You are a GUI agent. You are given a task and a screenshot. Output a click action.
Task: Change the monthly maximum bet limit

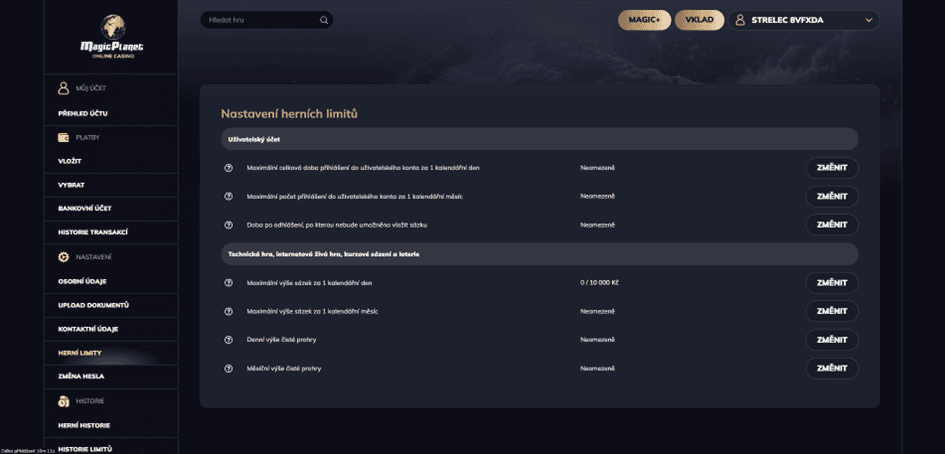coord(832,312)
